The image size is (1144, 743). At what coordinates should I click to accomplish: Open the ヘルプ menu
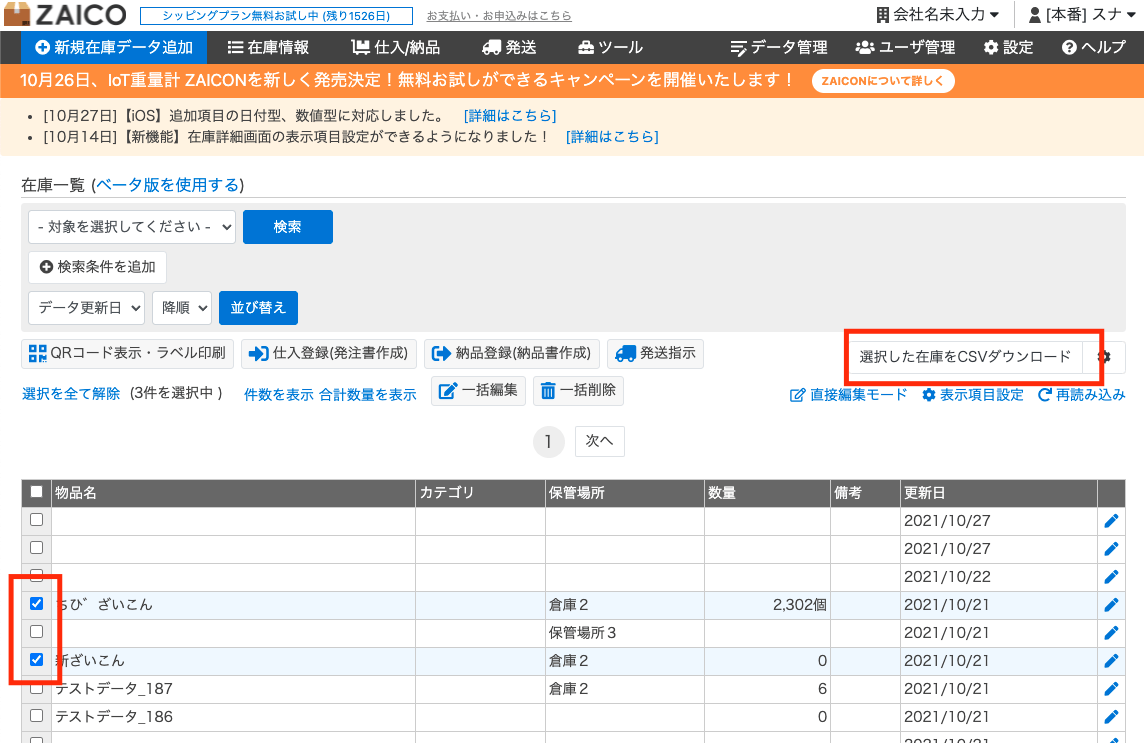(x=1093, y=46)
